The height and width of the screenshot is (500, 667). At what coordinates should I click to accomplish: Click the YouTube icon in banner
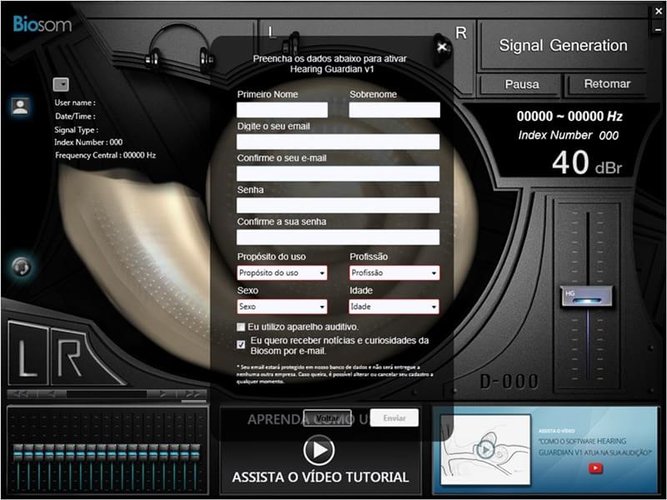(595, 469)
